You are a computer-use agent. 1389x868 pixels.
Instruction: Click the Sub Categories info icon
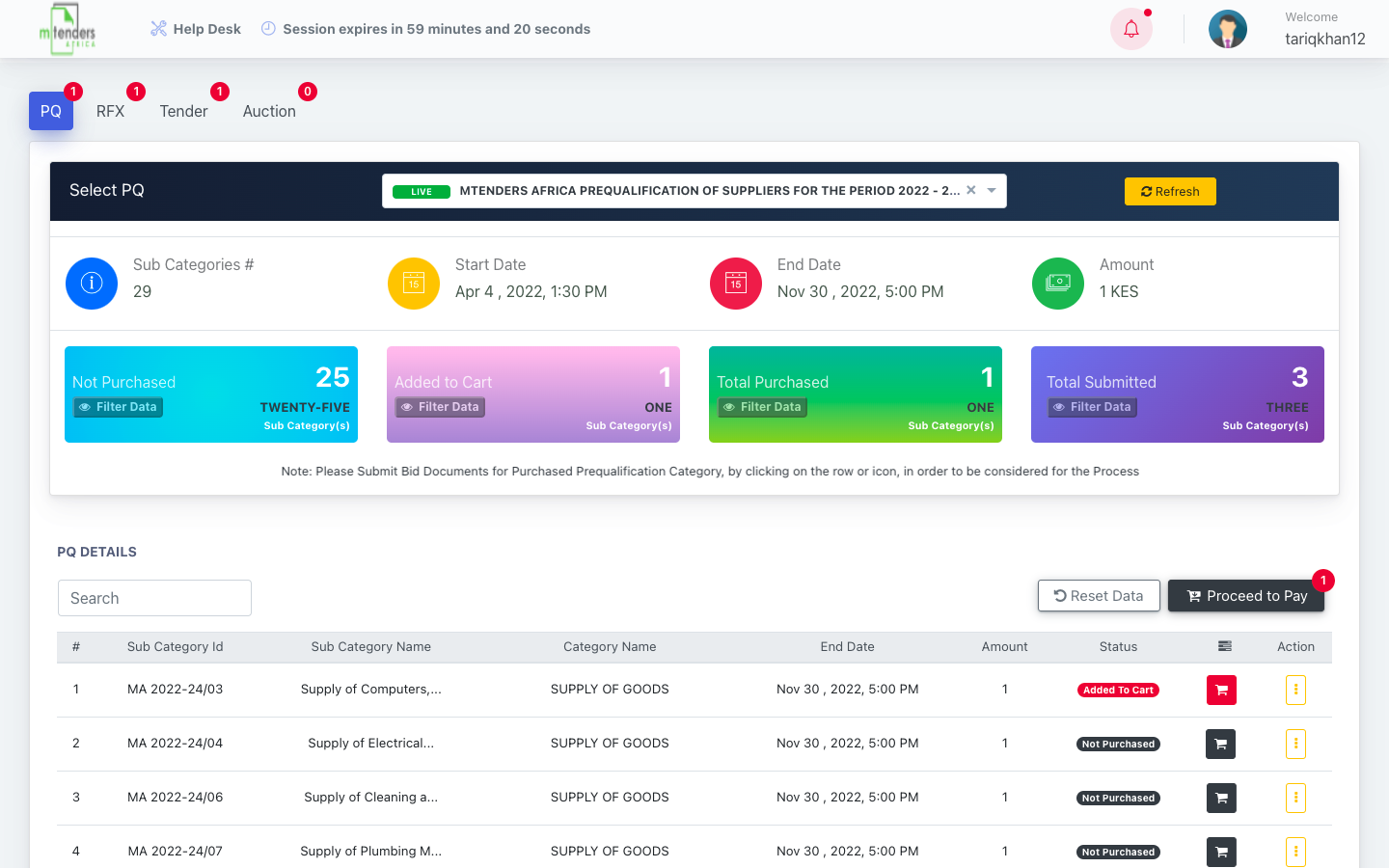[x=92, y=284]
